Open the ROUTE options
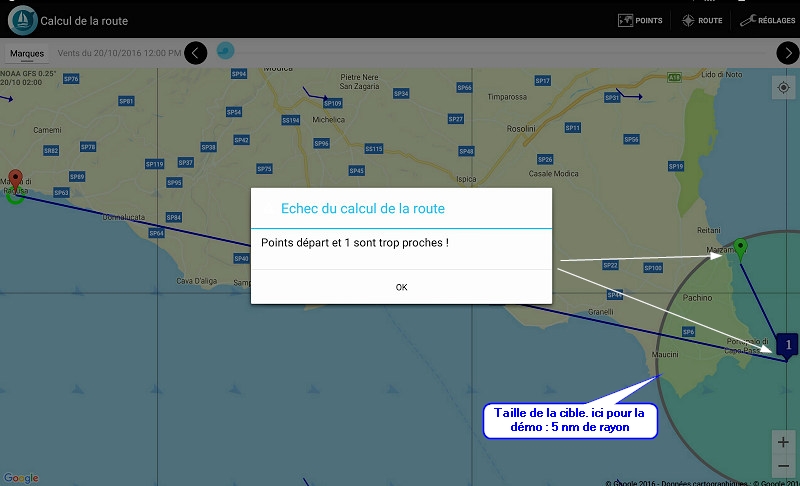Screen dimensions: 800x486 coord(702,20)
